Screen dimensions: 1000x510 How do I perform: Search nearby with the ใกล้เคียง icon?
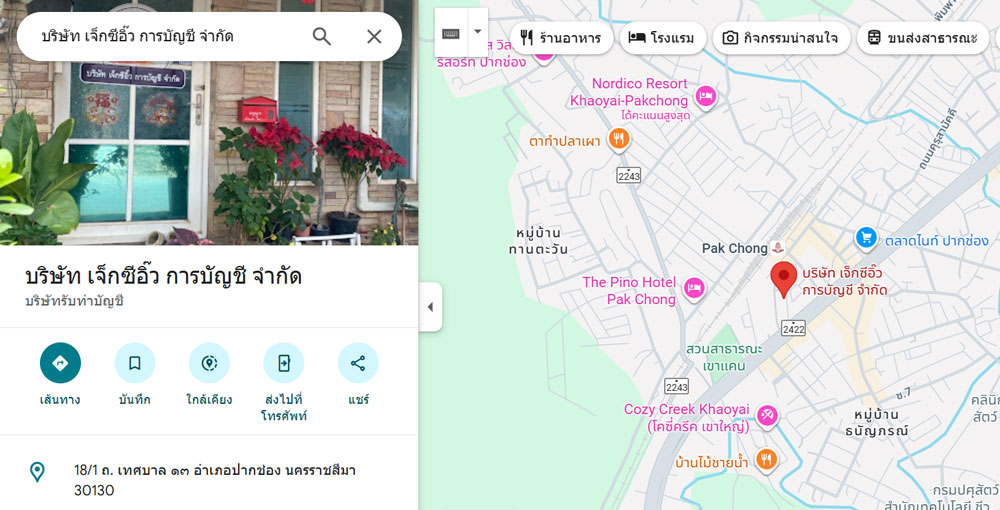click(209, 363)
